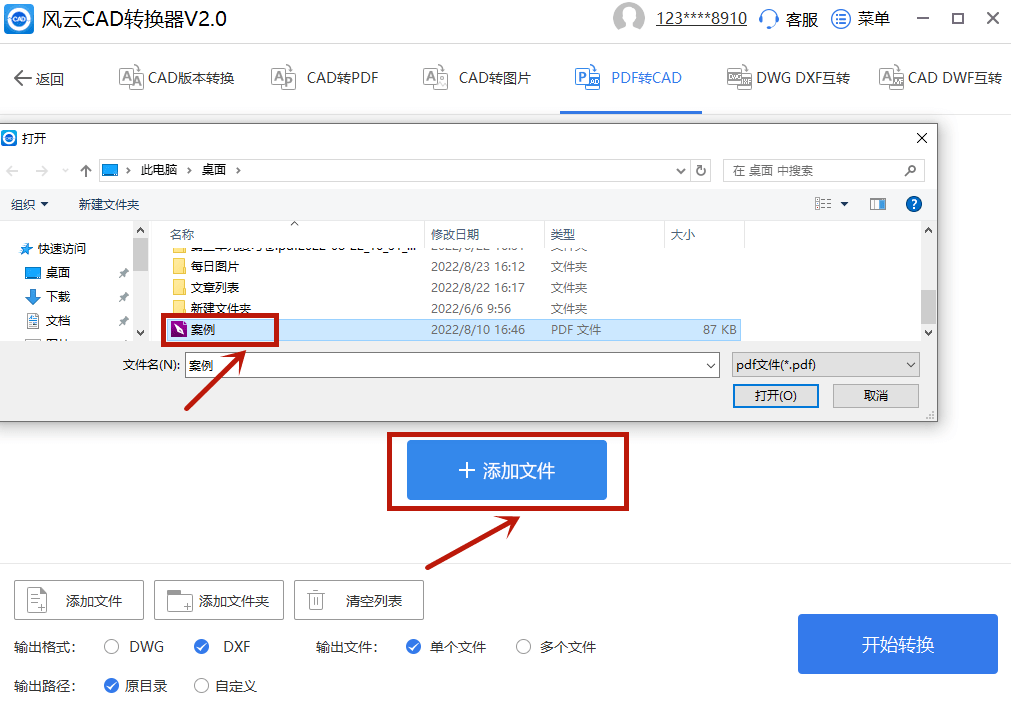
Task: Switch to CAD转图片 tab
Action: (477, 78)
